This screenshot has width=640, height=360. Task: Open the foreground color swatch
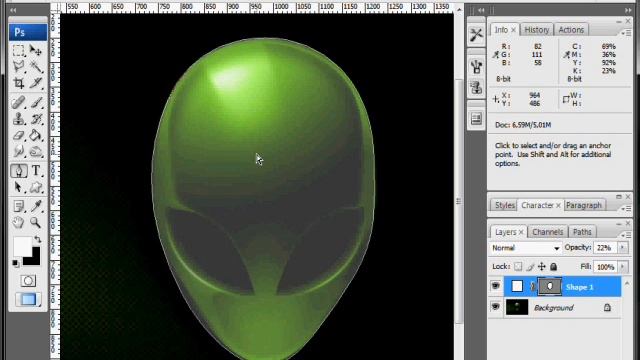(x=22, y=247)
